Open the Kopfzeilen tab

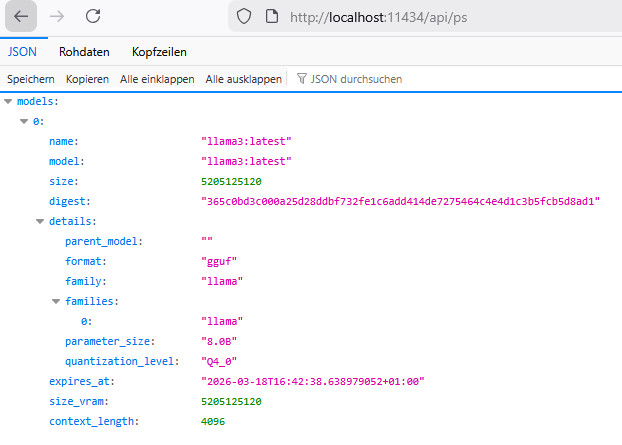(x=158, y=52)
